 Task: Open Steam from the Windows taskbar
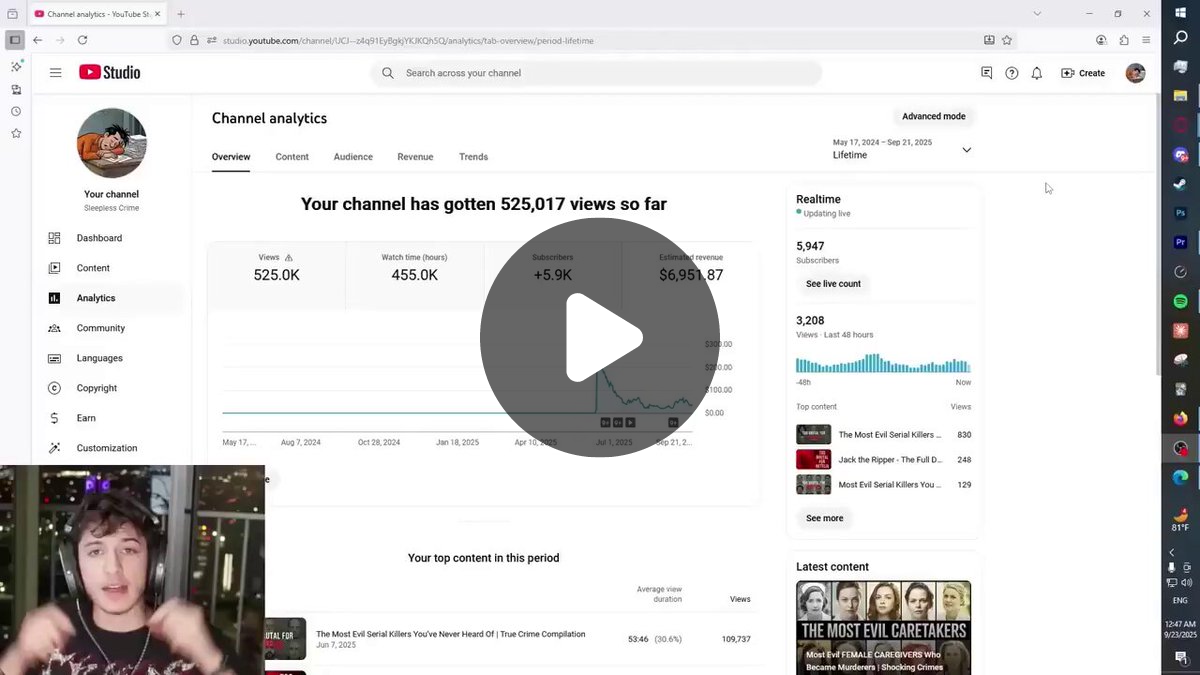point(1181,184)
